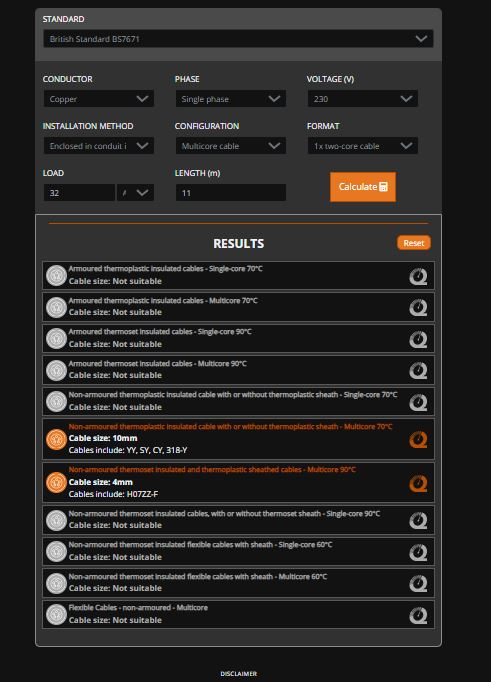
Task: Click cable reel icon for Armoured thermoplastic Single-core 70°C
Action: (x=418, y=276)
